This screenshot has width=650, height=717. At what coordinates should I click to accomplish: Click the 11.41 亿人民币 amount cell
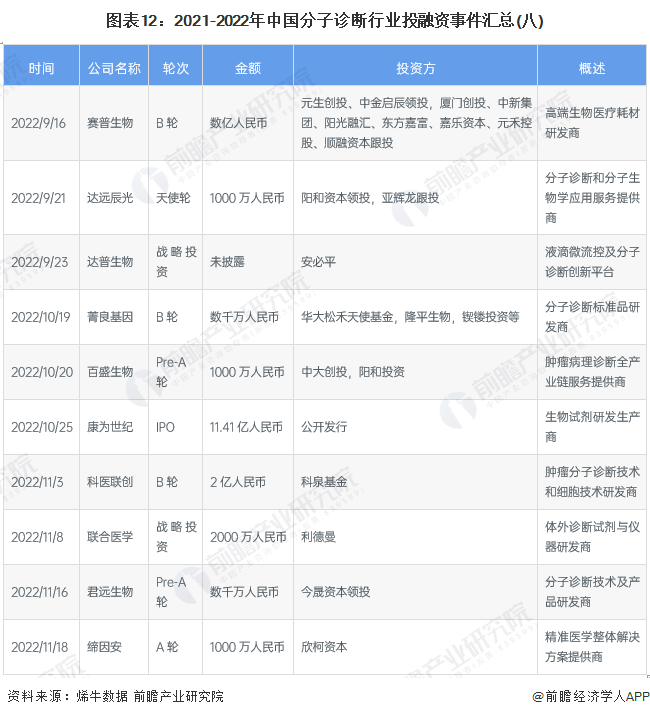246,427
